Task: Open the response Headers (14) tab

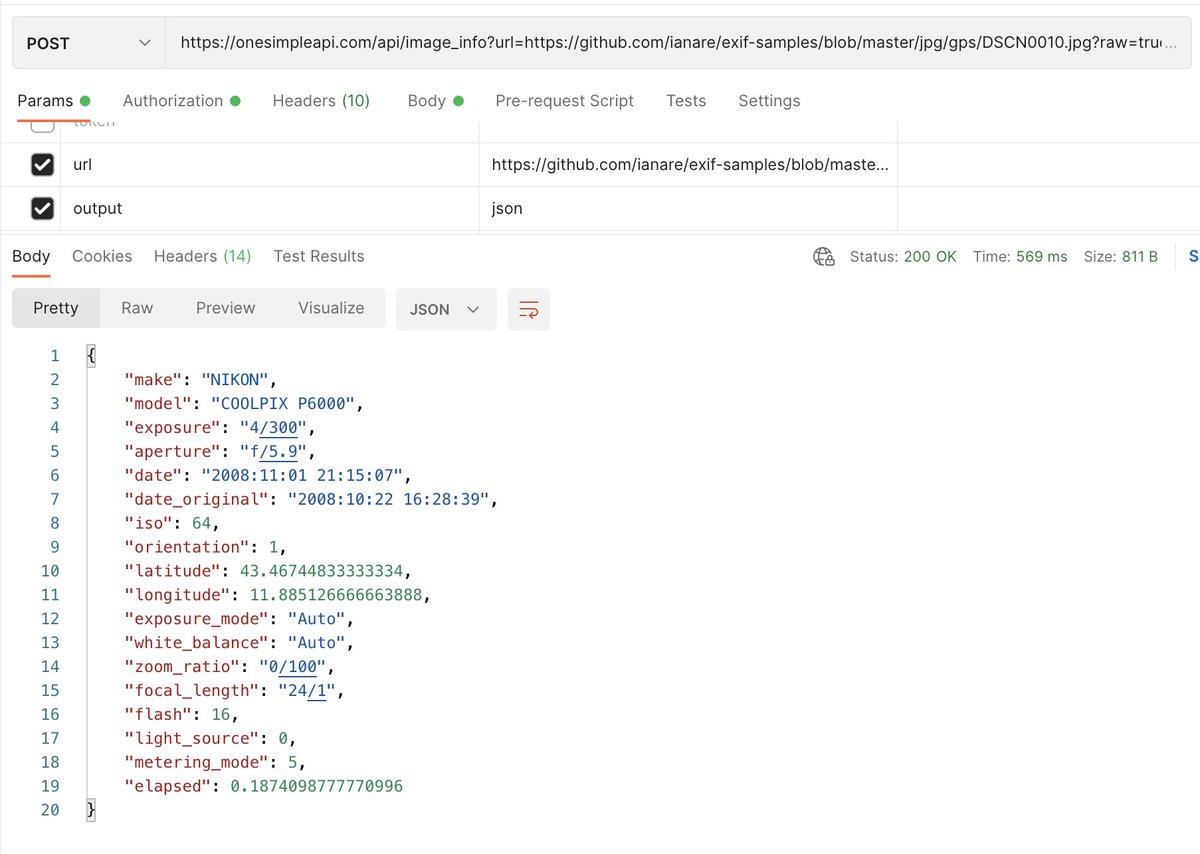Action: point(202,256)
